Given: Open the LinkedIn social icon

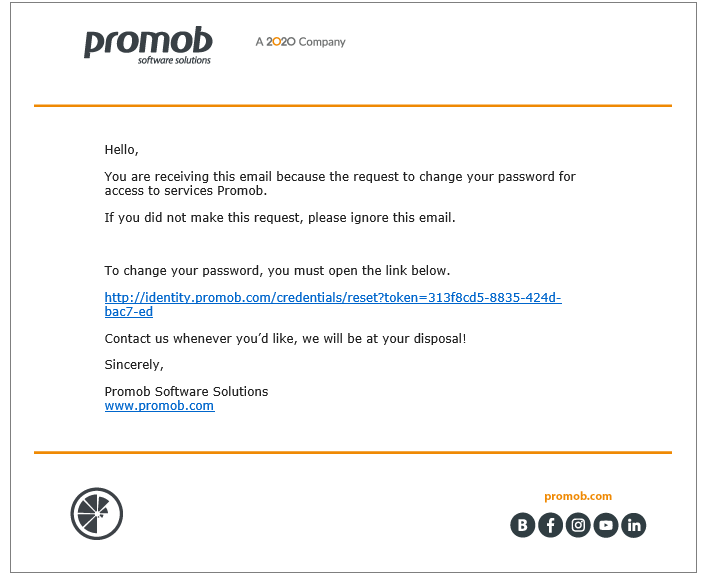Looking at the screenshot, I should [x=634, y=525].
